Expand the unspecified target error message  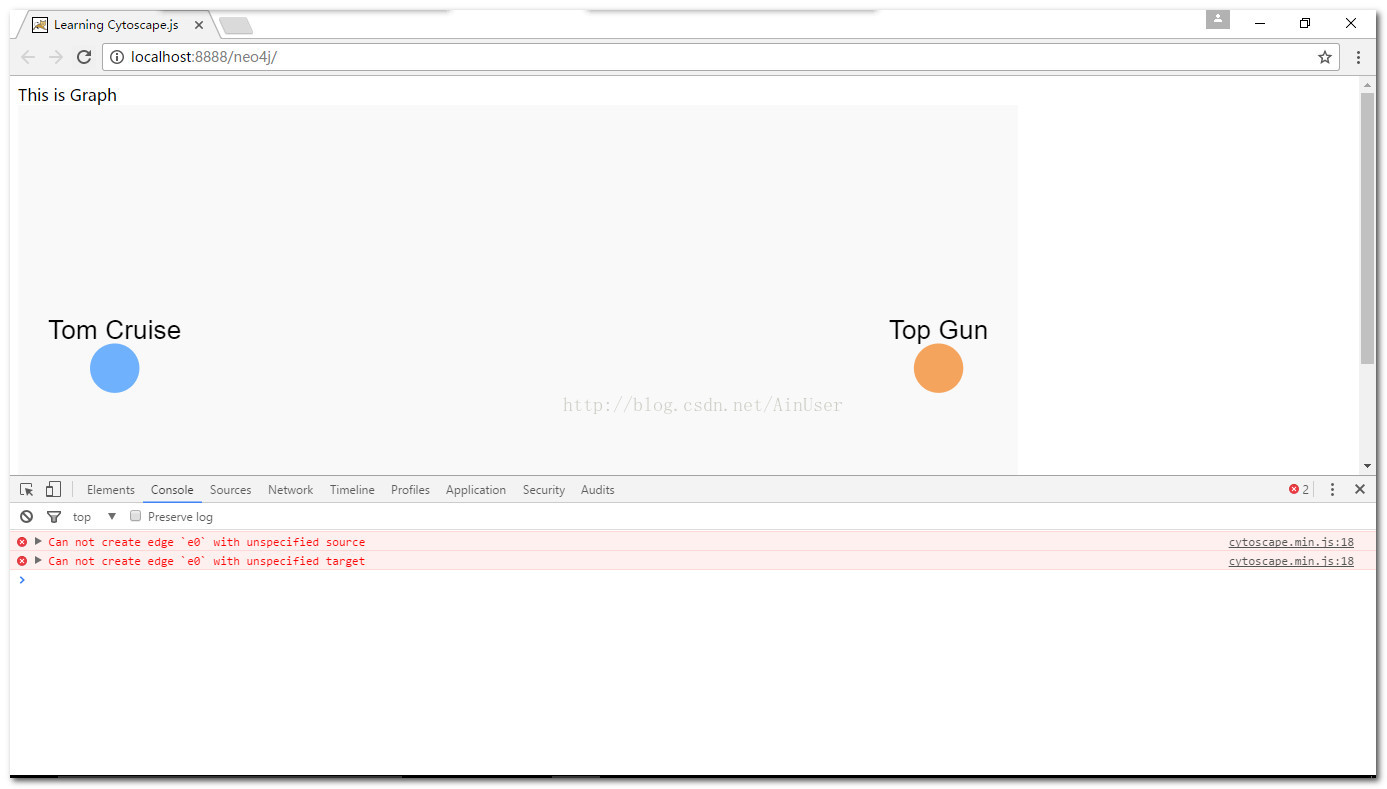click(x=38, y=560)
